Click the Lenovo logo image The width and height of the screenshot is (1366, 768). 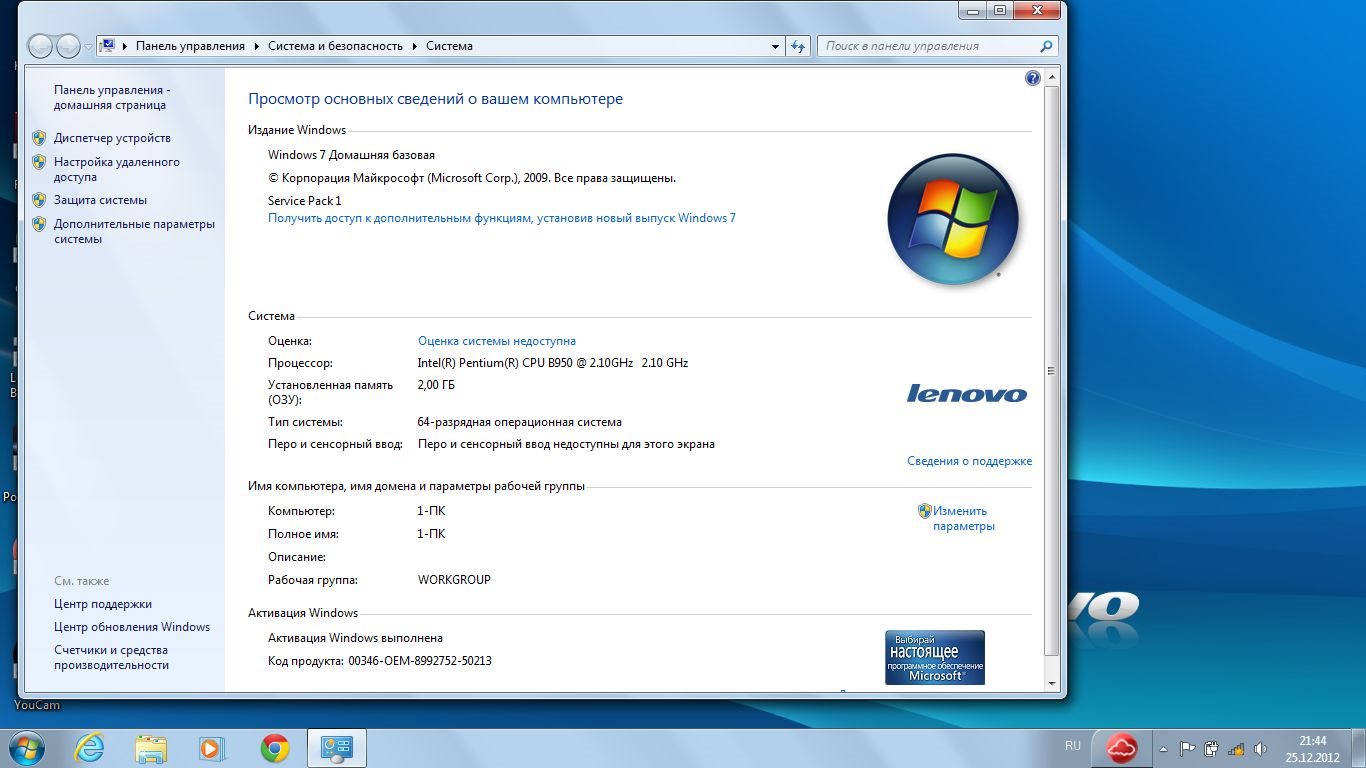point(967,393)
